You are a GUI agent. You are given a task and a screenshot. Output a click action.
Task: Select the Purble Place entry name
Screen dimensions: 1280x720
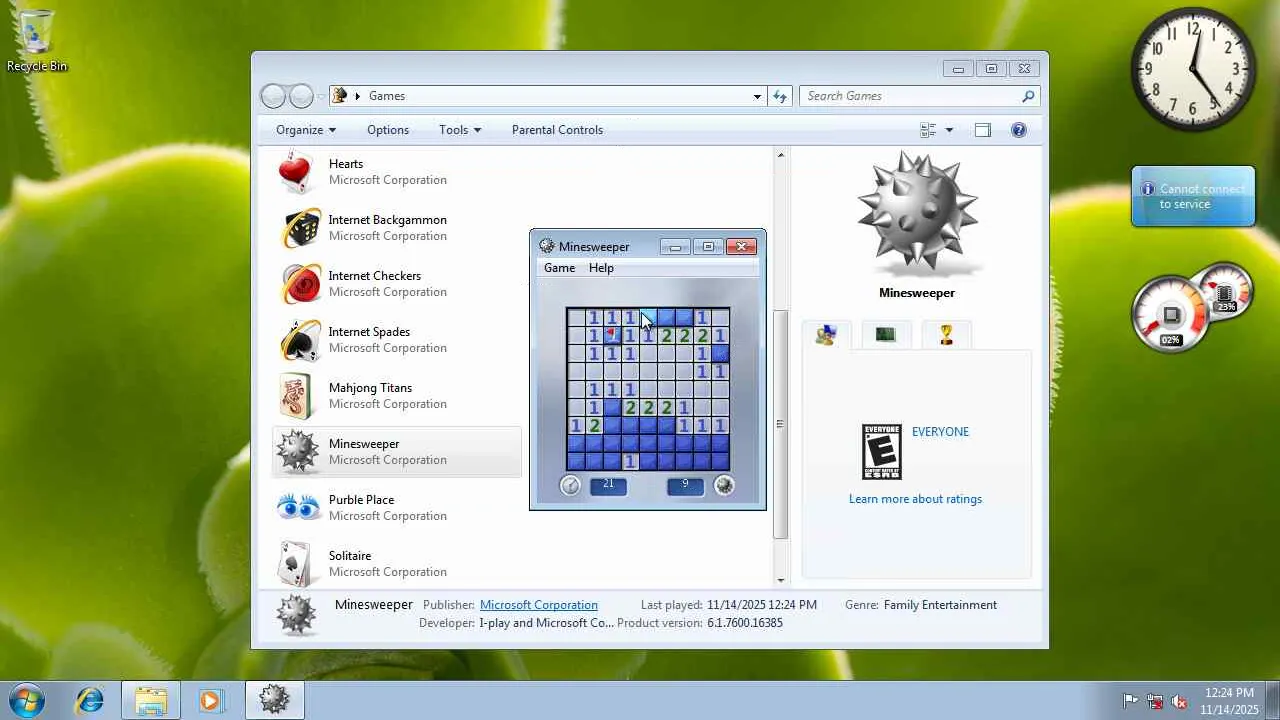(361, 500)
